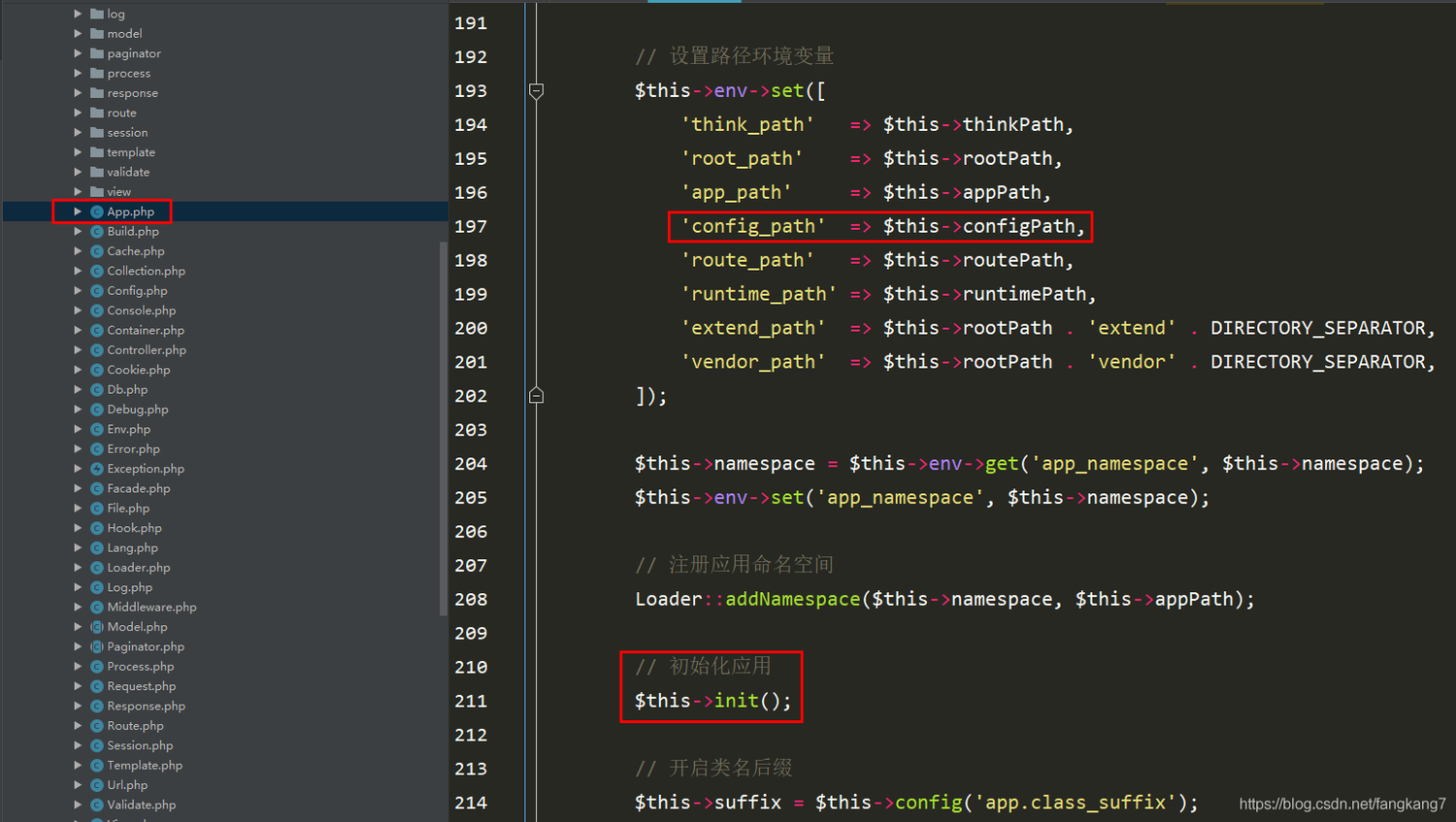
Task: Click line number 197 in the gutter
Action: [471, 226]
